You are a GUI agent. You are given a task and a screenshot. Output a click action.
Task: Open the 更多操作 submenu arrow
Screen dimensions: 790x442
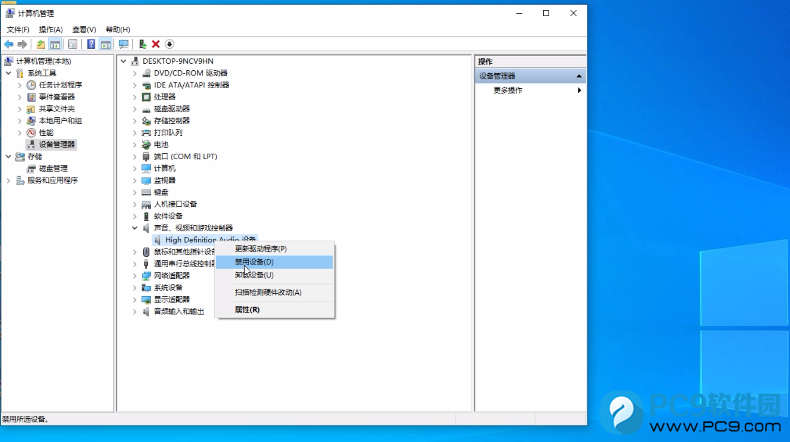(579, 90)
